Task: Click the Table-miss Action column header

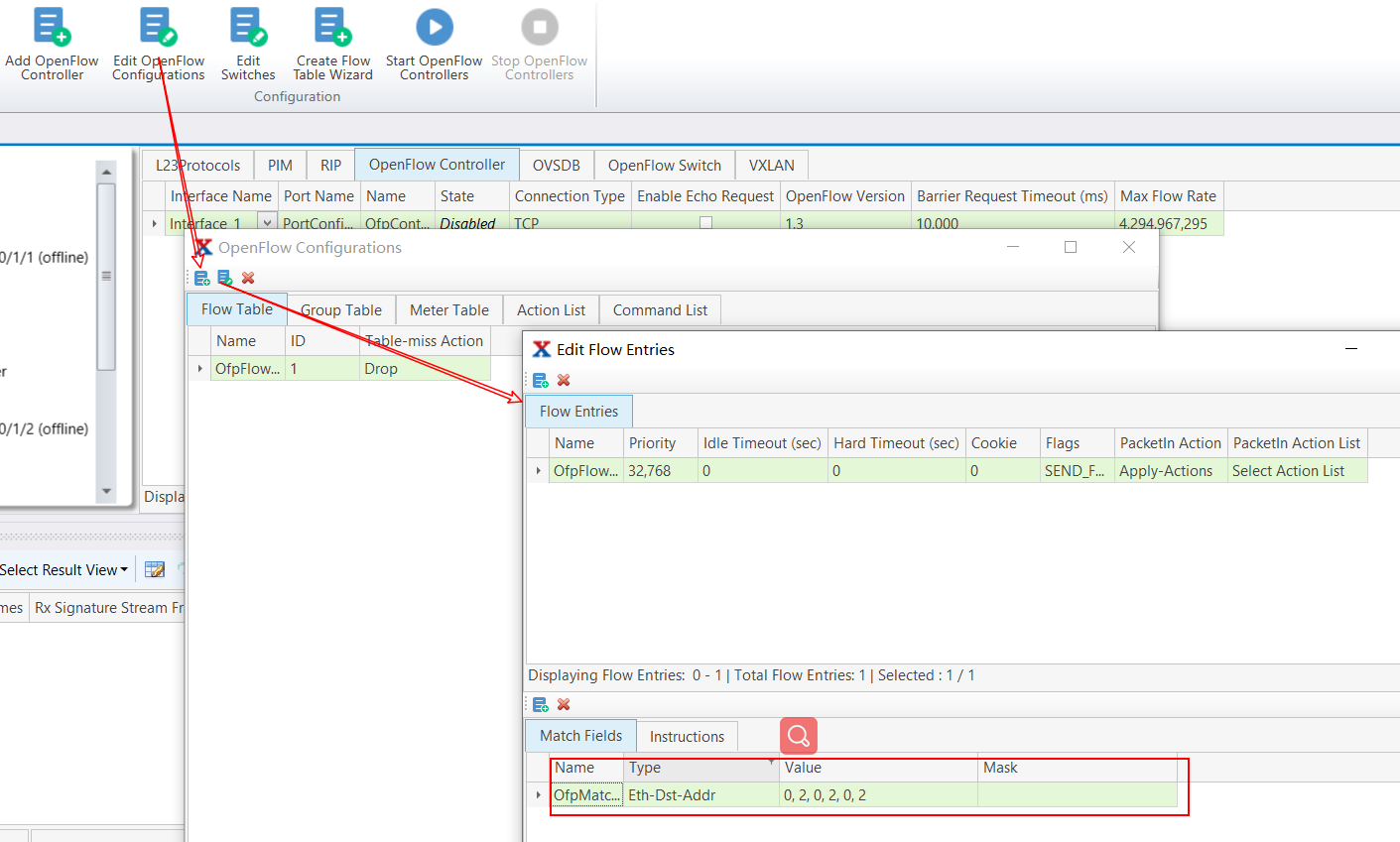Action: tap(425, 341)
